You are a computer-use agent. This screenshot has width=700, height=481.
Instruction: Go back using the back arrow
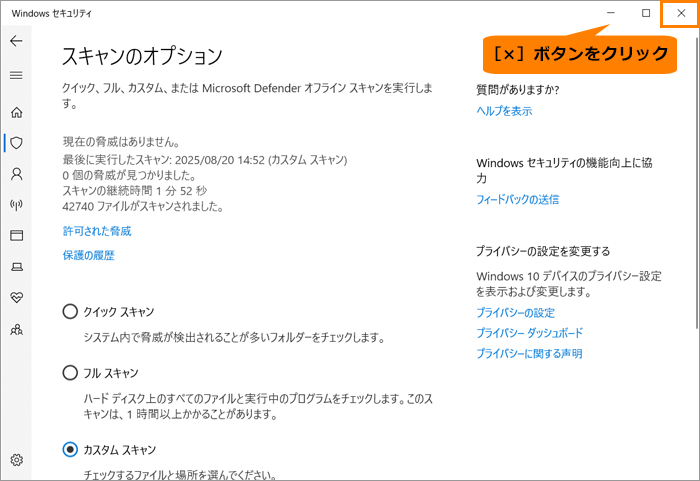(16, 41)
